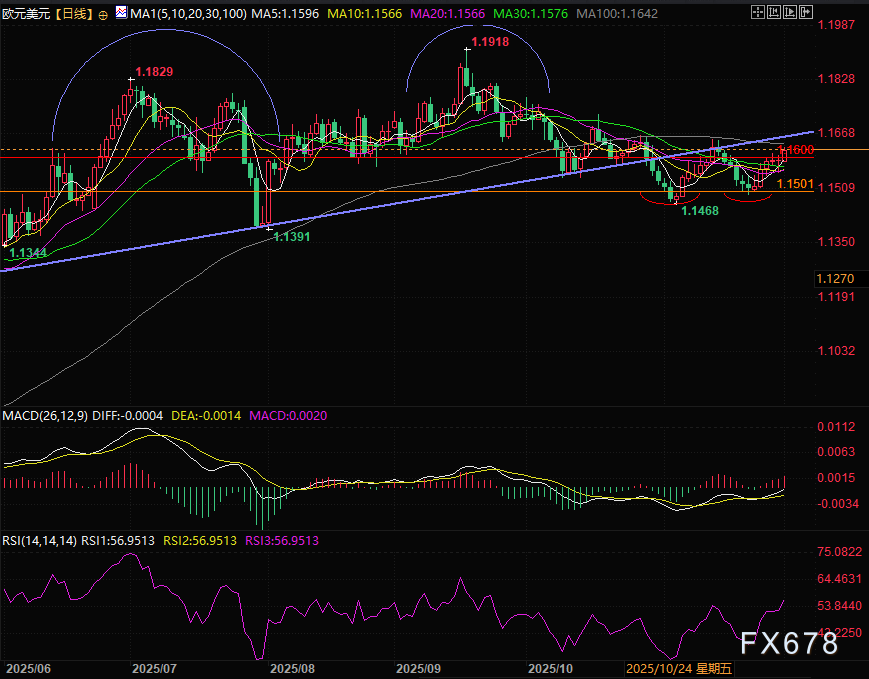The height and width of the screenshot is (679, 869).
Task: Click the DEA:-0.0014 legend value
Action: pyautogui.click(x=206, y=415)
